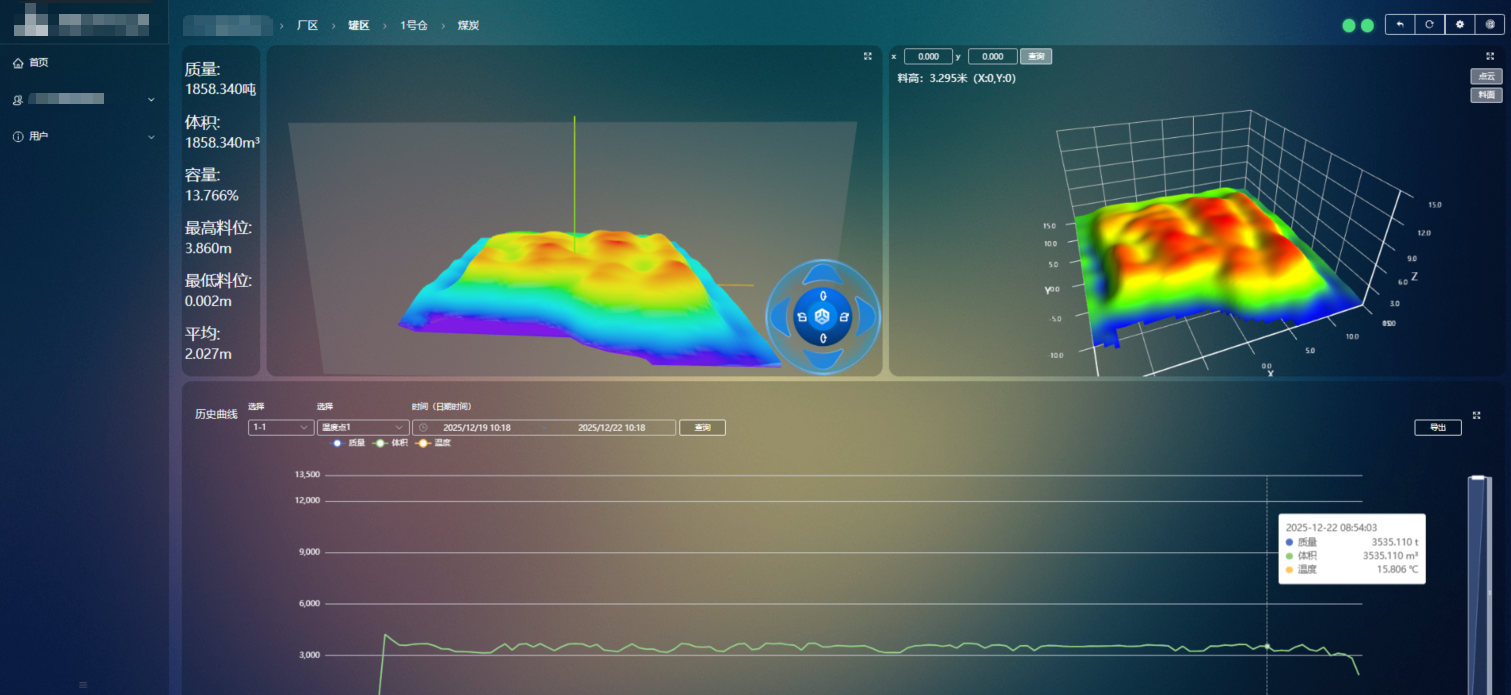Click the start date 2025/12/19 10:18

click(477, 427)
